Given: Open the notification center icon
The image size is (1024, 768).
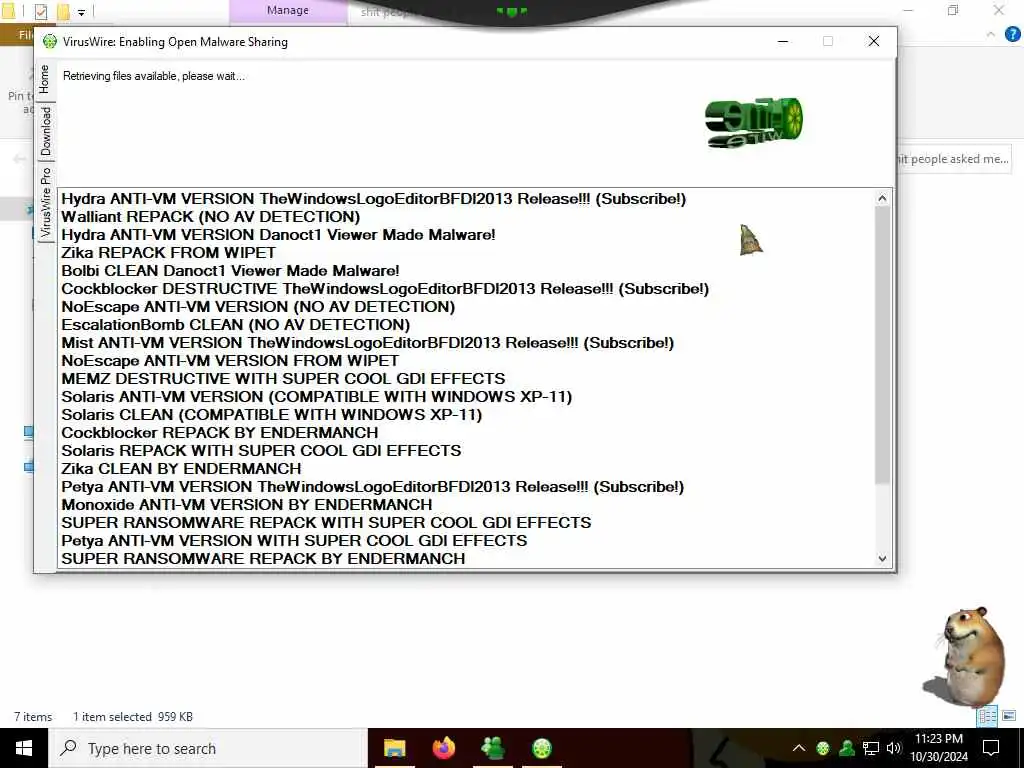Looking at the screenshot, I should coord(991,748).
